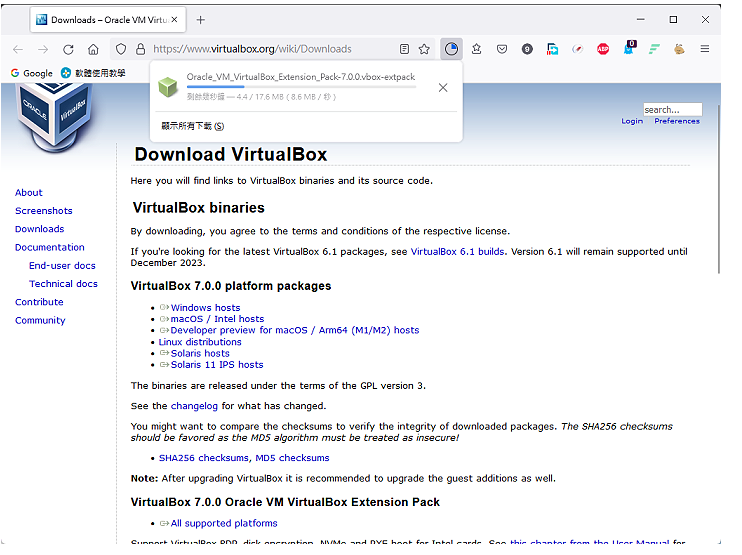Viewport: 742px width, 555px height.
Task: Click the green cube extpack file icon
Action: 168,87
